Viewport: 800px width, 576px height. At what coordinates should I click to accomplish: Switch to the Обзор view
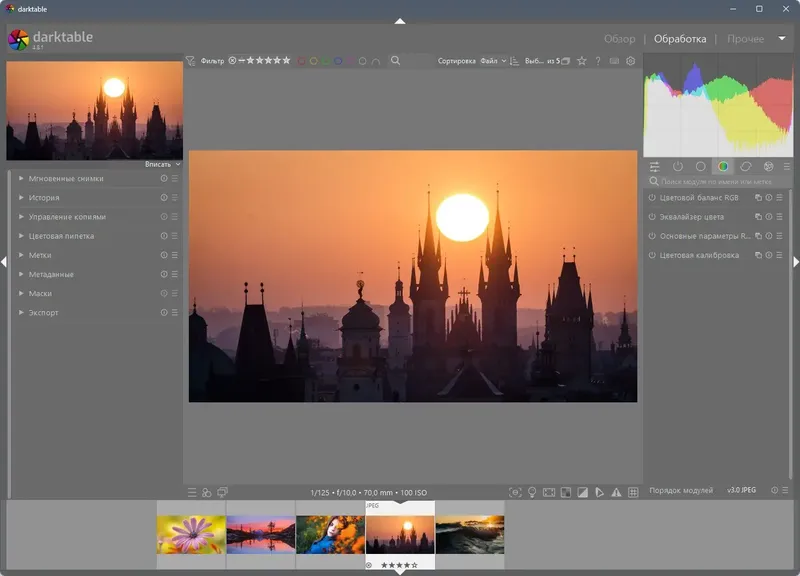tap(619, 39)
